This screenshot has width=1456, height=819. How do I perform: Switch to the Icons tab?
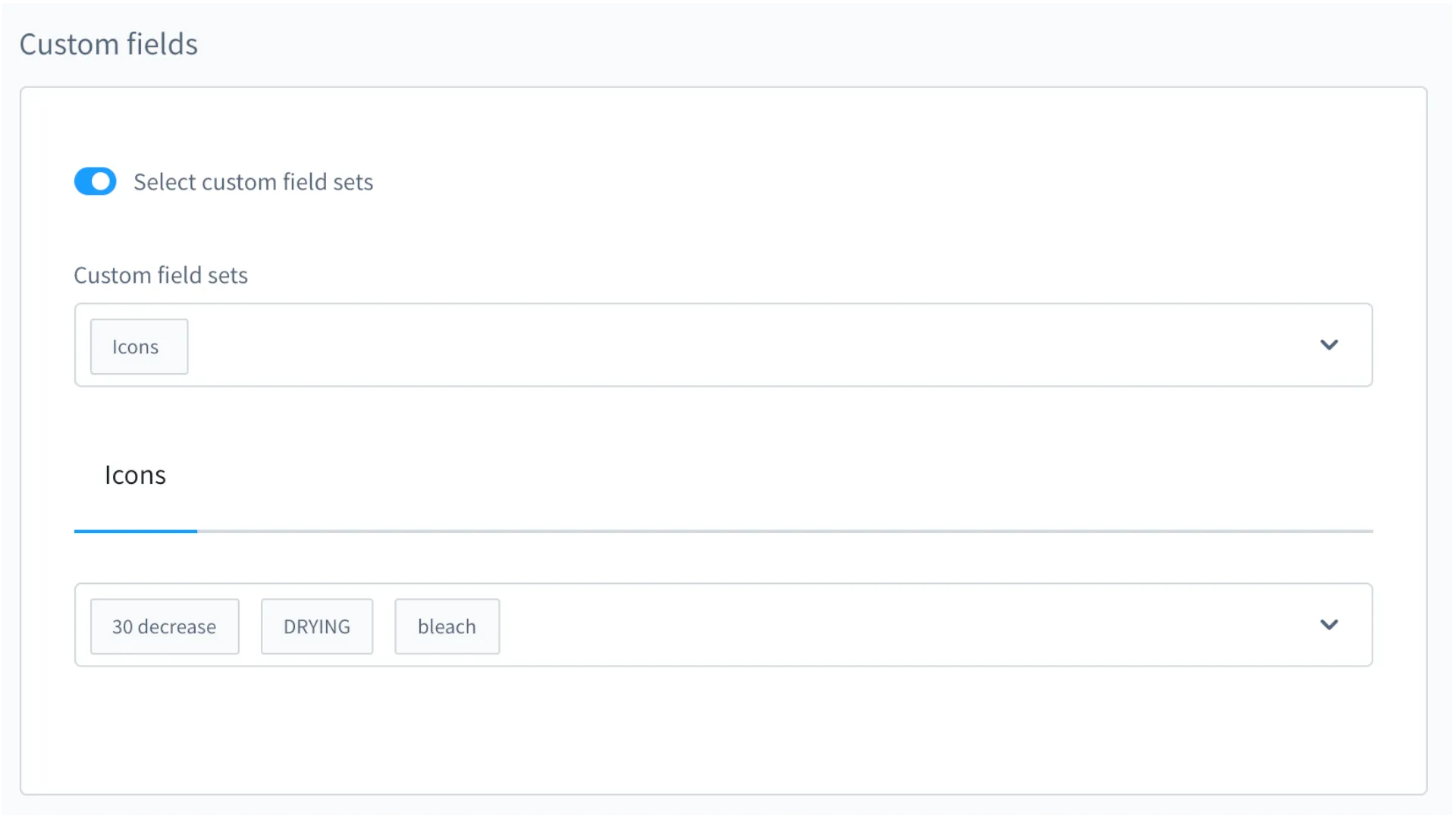[x=135, y=475]
